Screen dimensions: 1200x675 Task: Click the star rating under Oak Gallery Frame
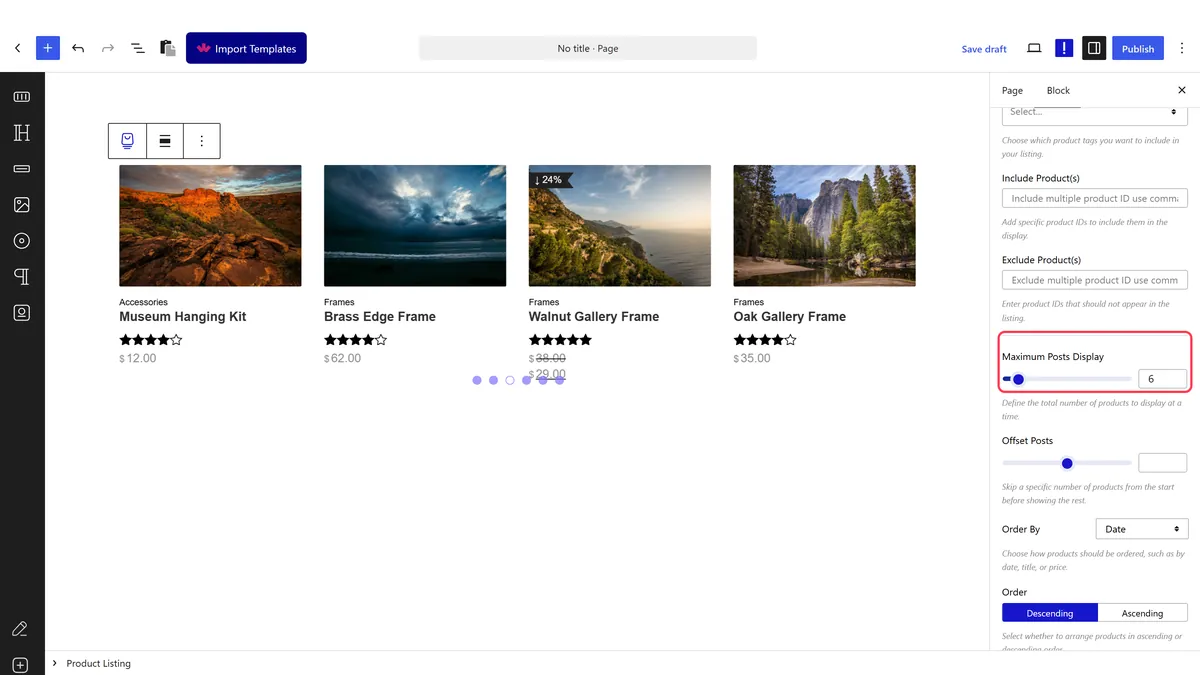click(x=765, y=340)
